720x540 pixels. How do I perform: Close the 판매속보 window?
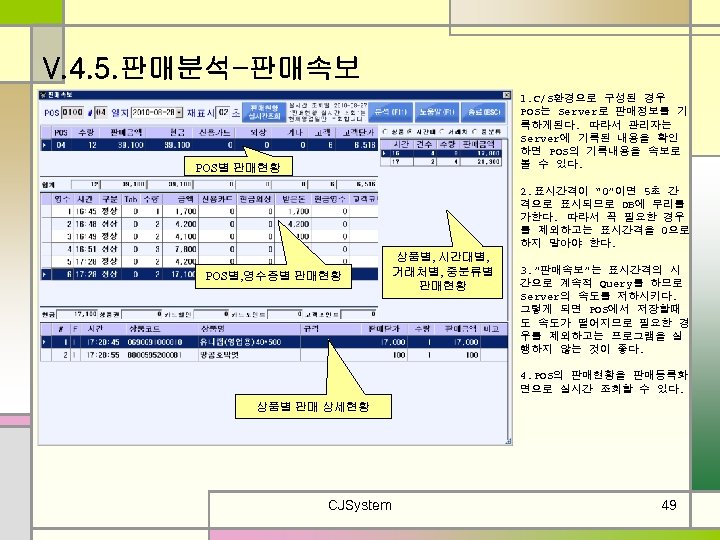[506, 95]
